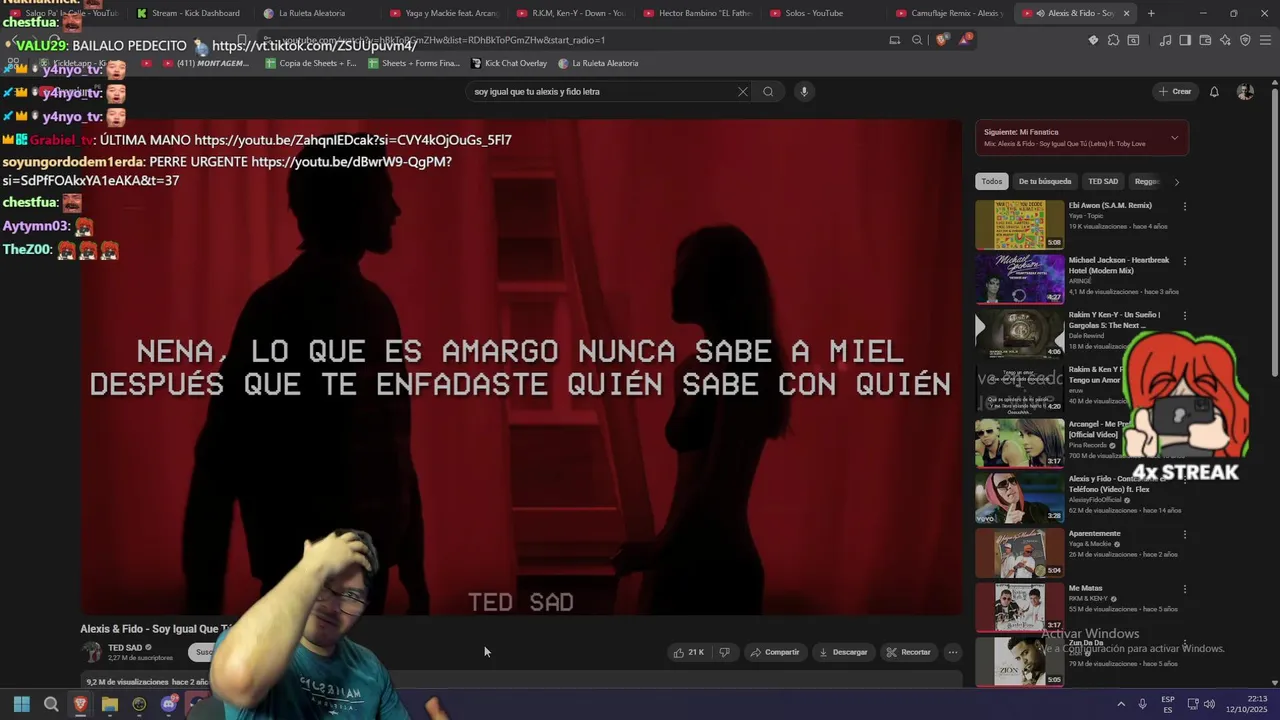This screenshot has height=720, width=1280.
Task: Clip the video using Recortar
Action: pyautogui.click(x=908, y=652)
